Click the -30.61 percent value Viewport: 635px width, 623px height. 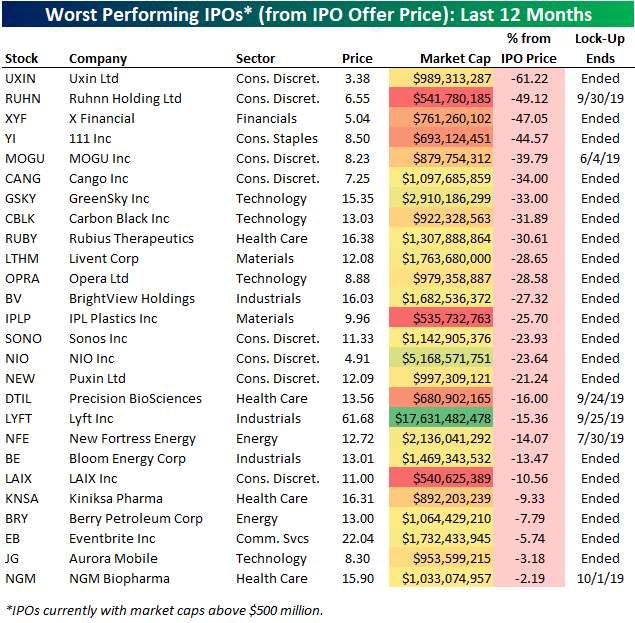(x=529, y=239)
